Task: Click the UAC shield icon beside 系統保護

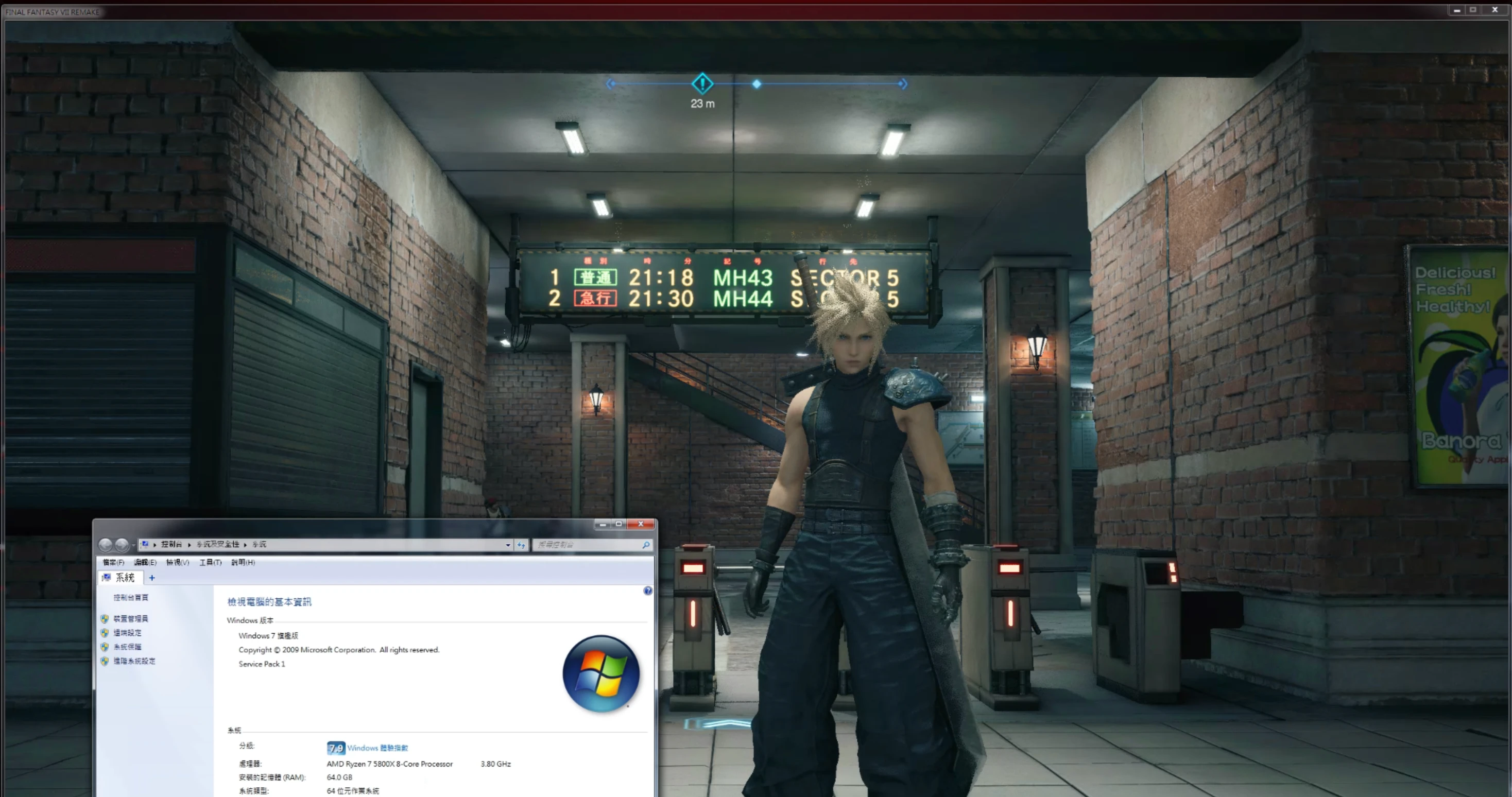Action: [105, 646]
